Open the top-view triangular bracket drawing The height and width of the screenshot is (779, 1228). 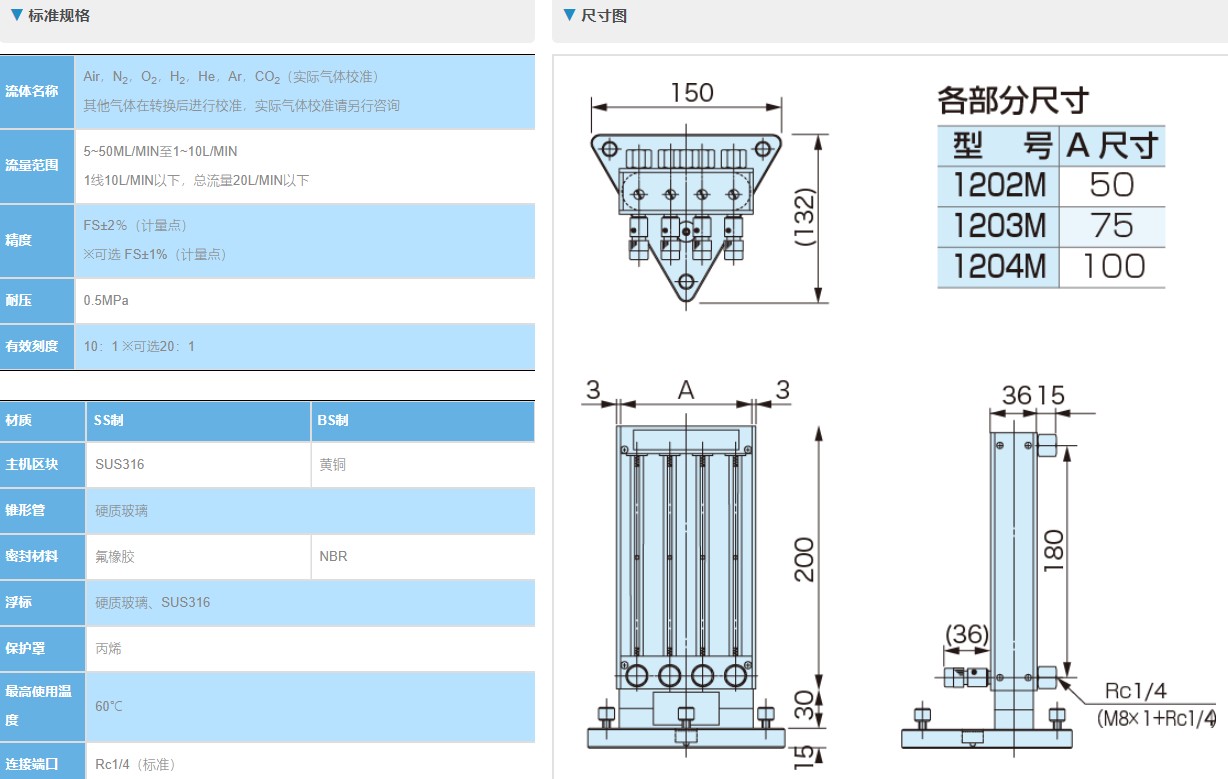point(686,210)
